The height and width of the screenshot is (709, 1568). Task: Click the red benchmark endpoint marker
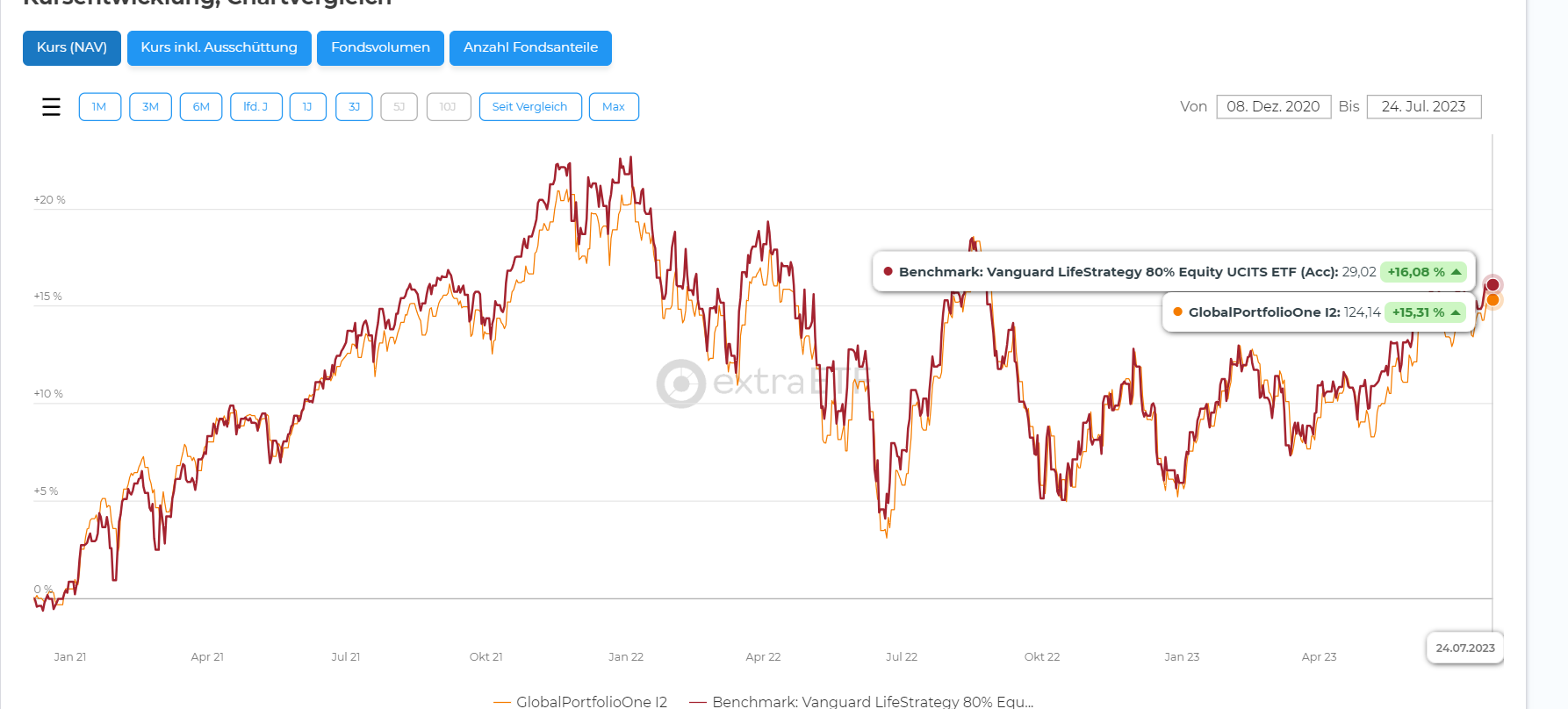[x=1492, y=284]
